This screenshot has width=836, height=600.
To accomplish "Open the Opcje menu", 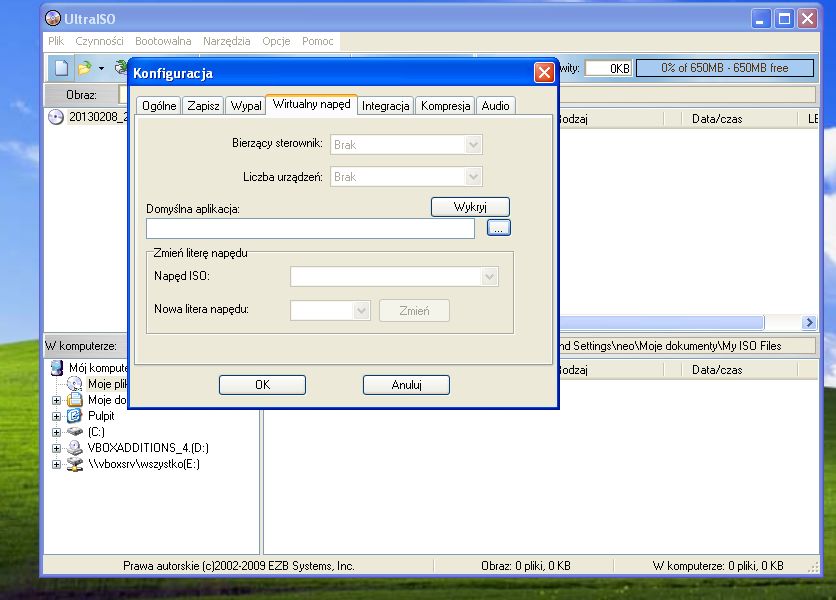I will [x=276, y=41].
